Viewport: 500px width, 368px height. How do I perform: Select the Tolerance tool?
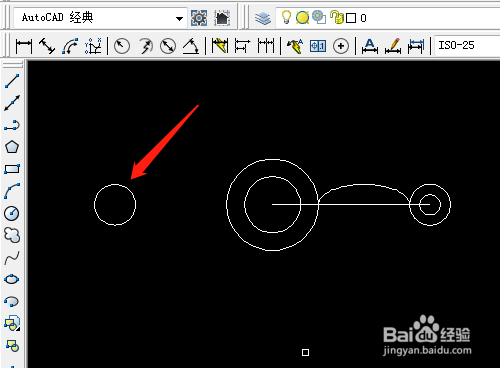[x=318, y=46]
